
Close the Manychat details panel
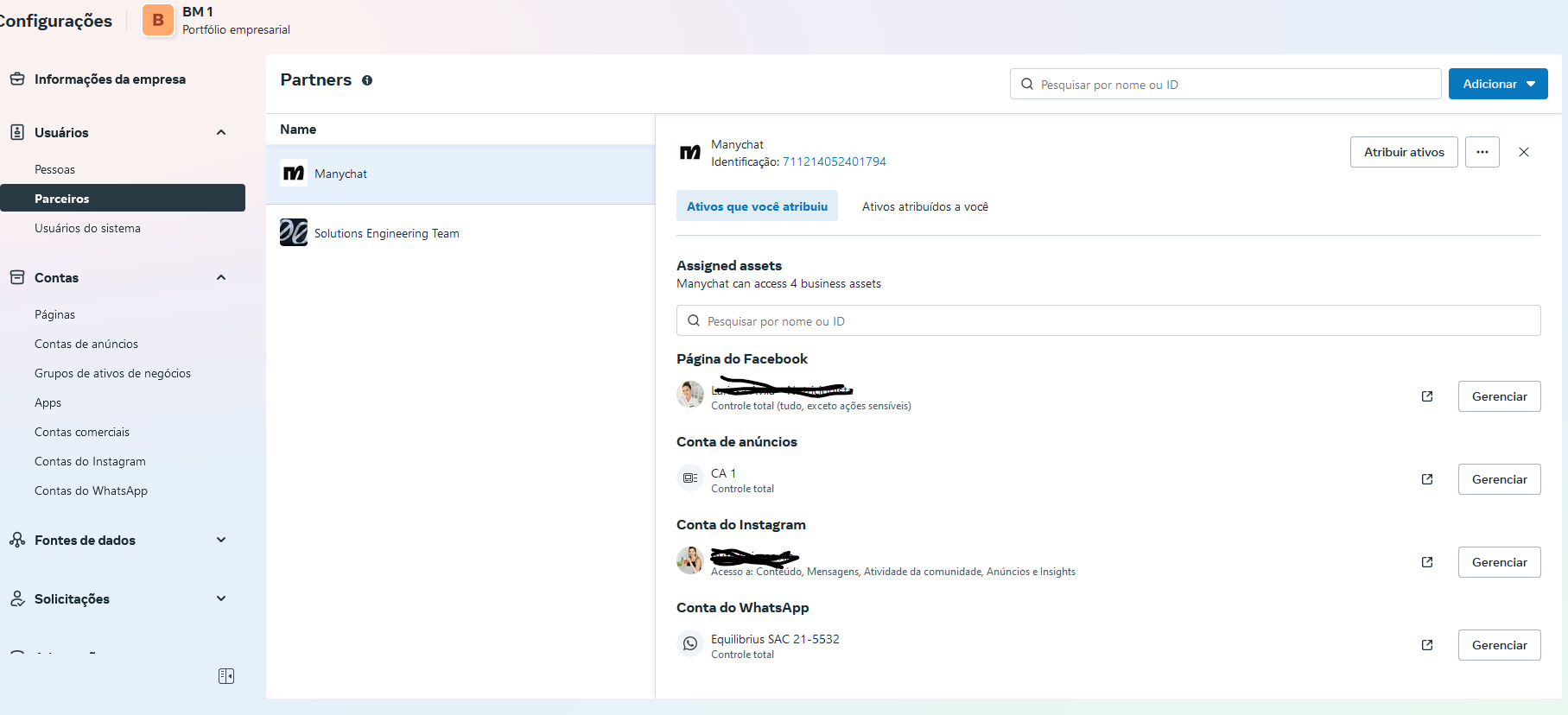coord(1524,152)
